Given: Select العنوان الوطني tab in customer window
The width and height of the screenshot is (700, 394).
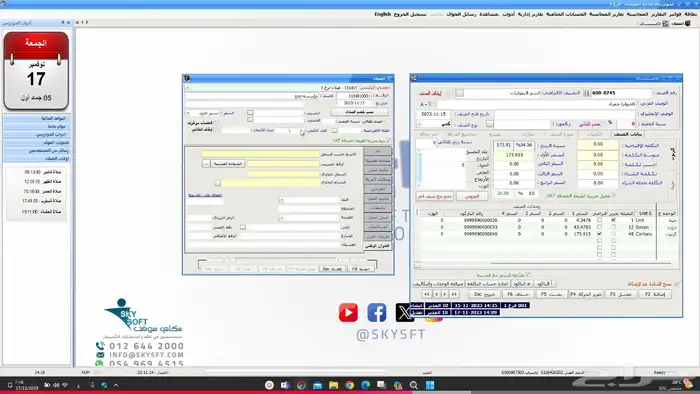Looking at the screenshot, I should tap(378, 246).
